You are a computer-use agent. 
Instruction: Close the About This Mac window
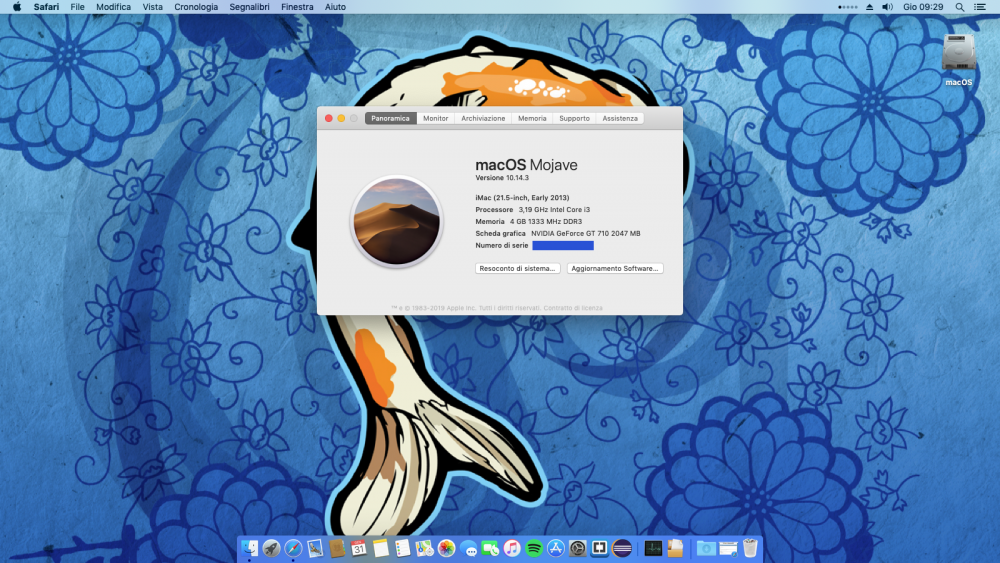(329, 119)
